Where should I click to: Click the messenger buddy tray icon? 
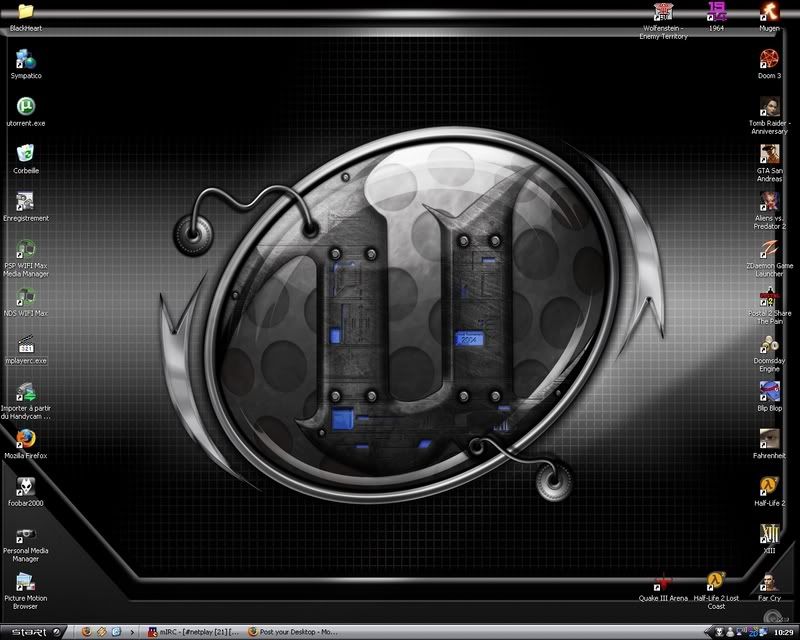tap(730, 632)
